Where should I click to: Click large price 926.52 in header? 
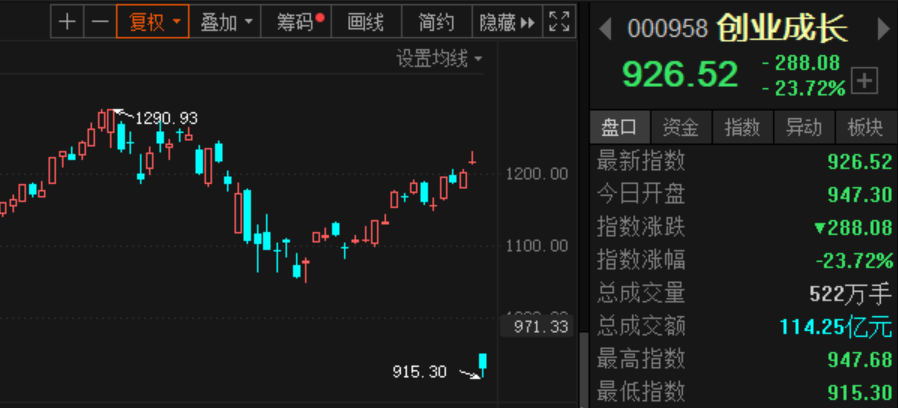pyautogui.click(x=680, y=74)
